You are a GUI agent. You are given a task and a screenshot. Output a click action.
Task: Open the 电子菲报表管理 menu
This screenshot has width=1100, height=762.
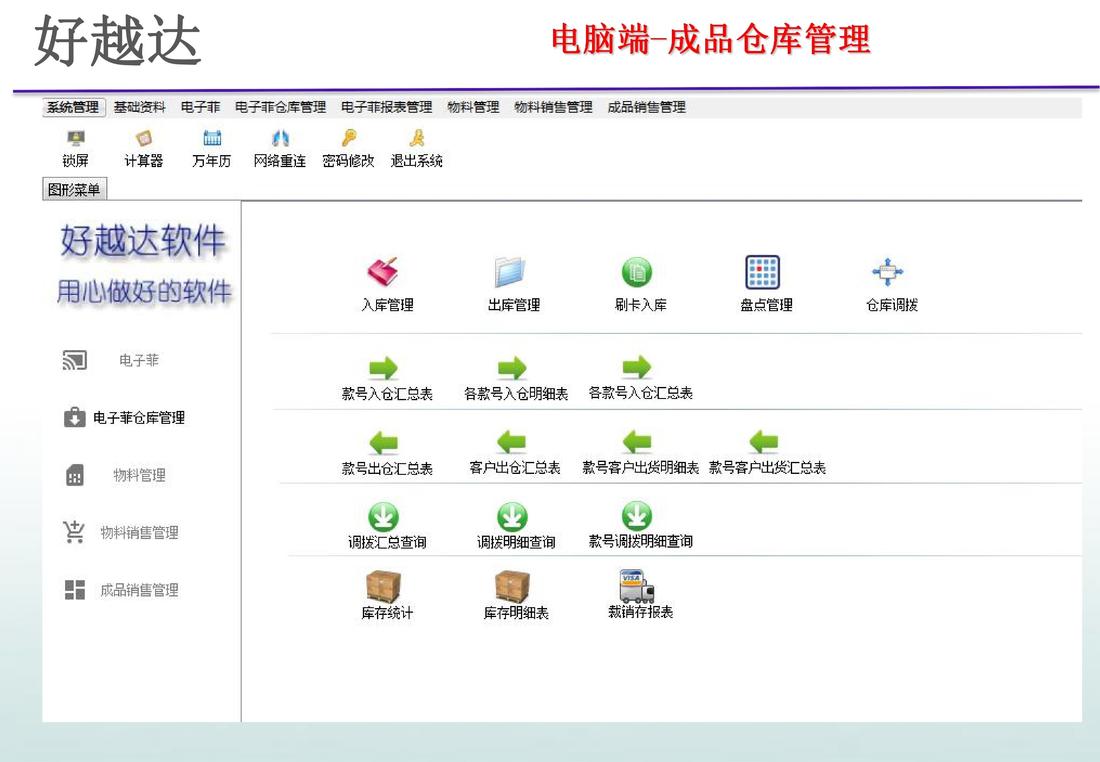click(x=386, y=107)
